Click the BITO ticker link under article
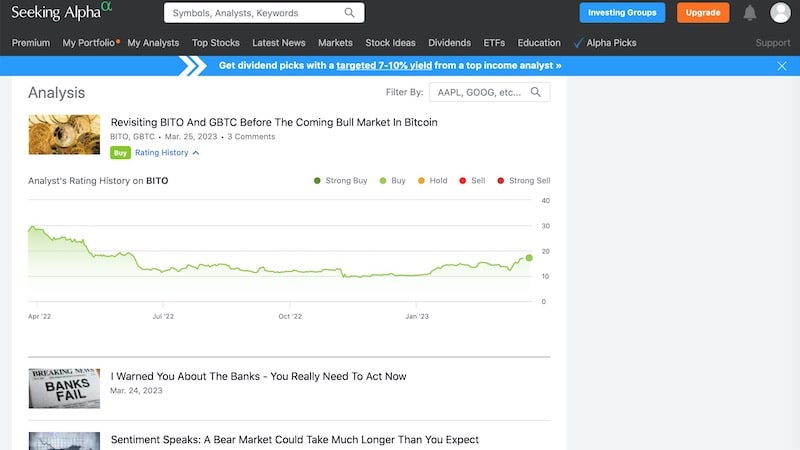The width and height of the screenshot is (800, 450). click(119, 137)
